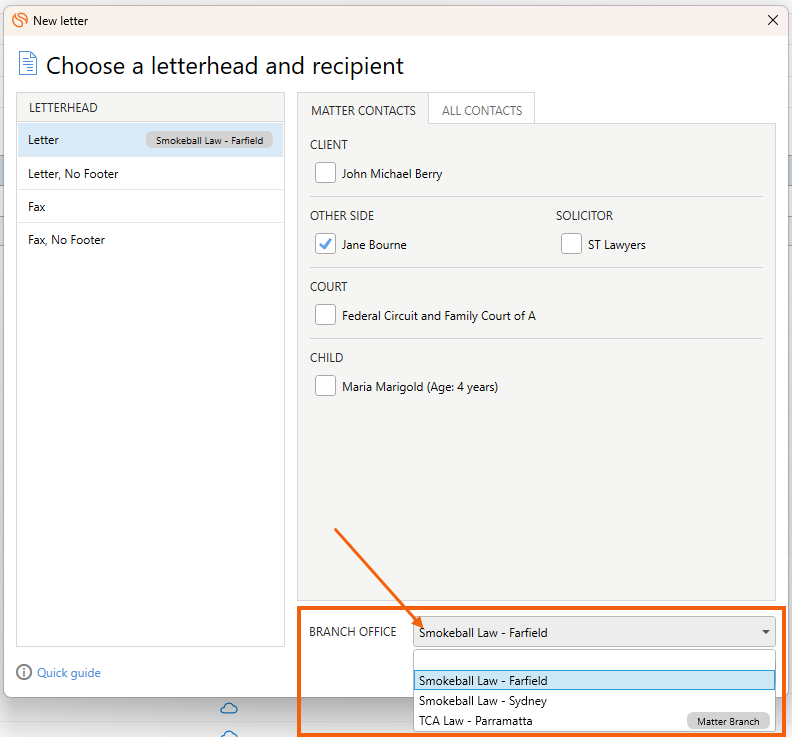Collapse the Branch Office dropdown arrow

tap(766, 632)
